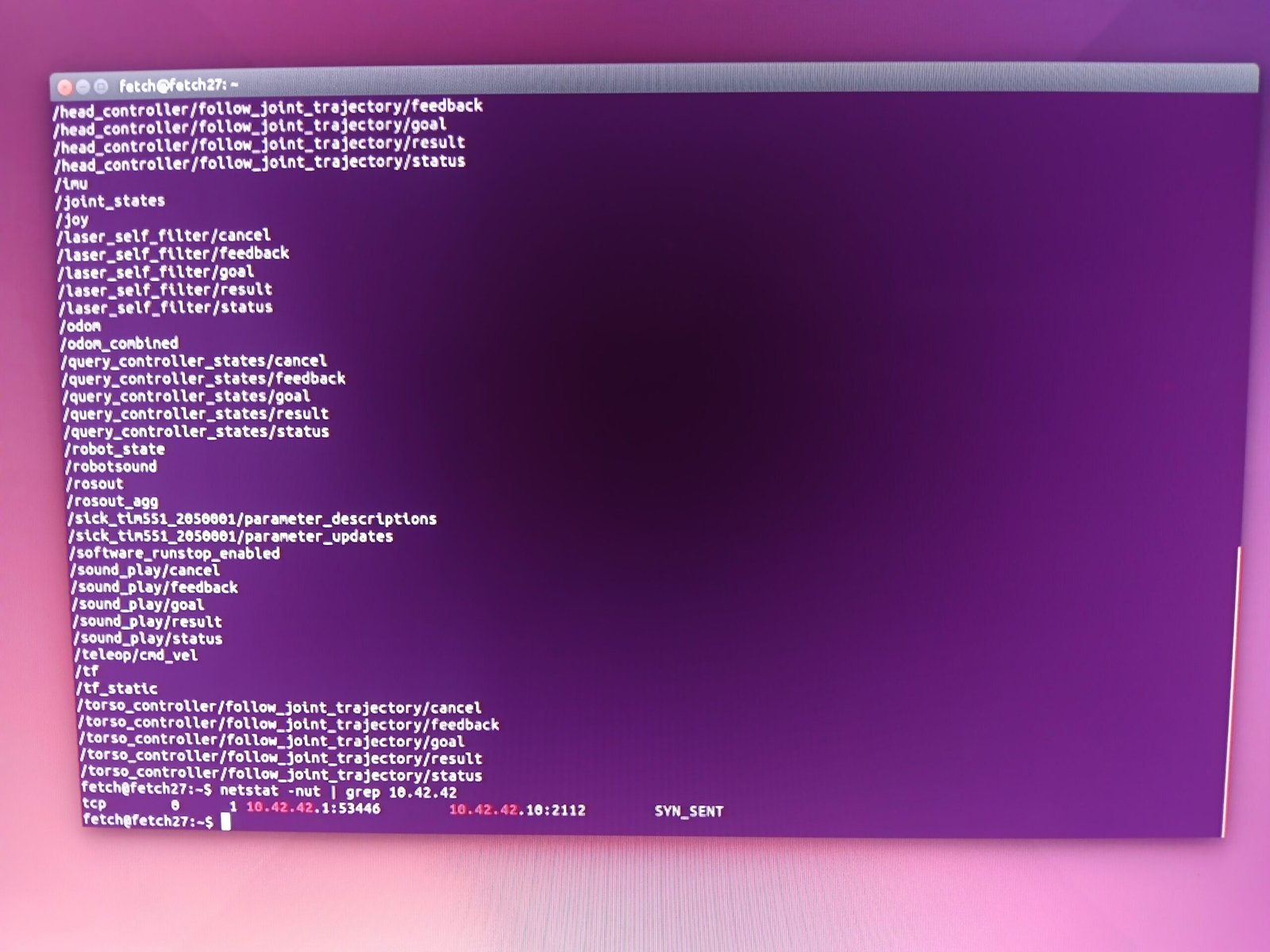Select /query_controller_states/result line
This screenshot has height=952, width=1270.
tap(196, 414)
